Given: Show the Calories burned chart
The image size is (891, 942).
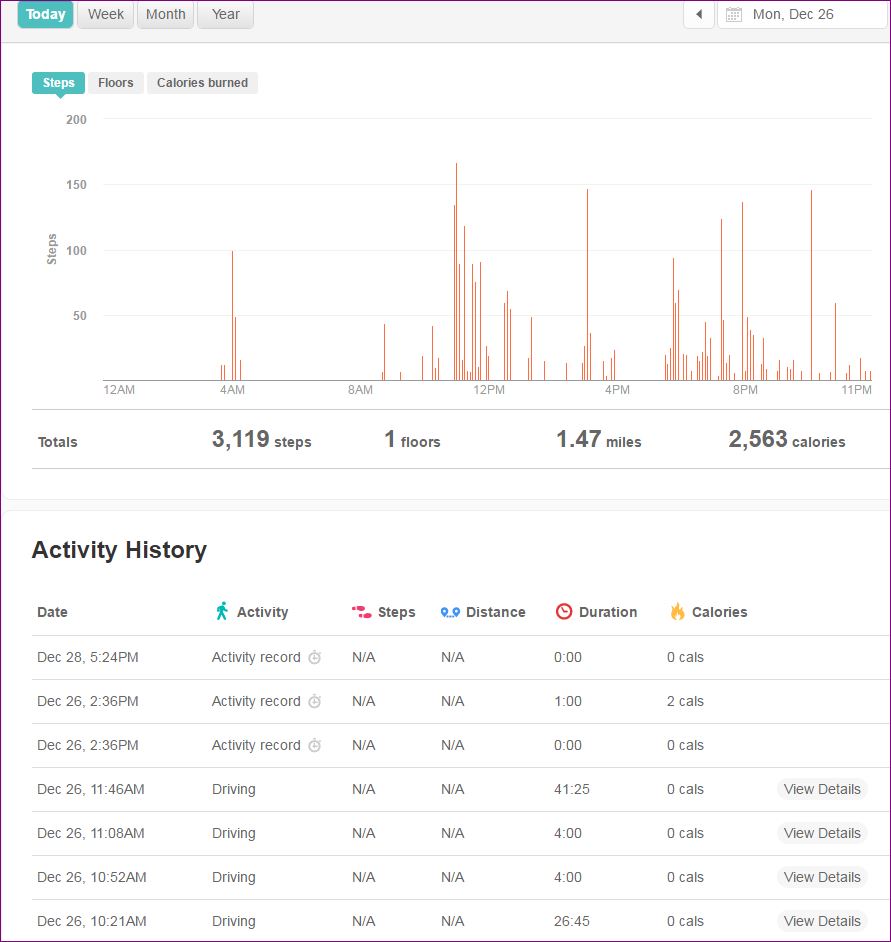Looking at the screenshot, I should [202, 83].
